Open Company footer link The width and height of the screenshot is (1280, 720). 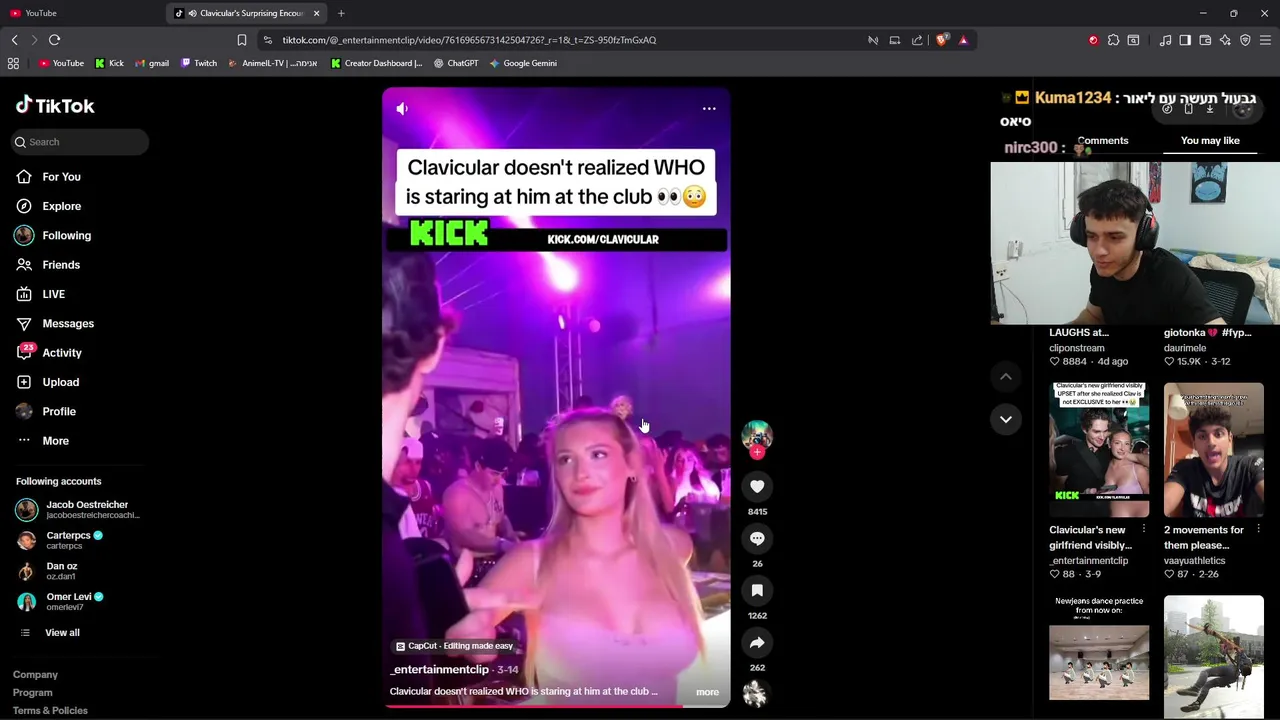(35, 675)
